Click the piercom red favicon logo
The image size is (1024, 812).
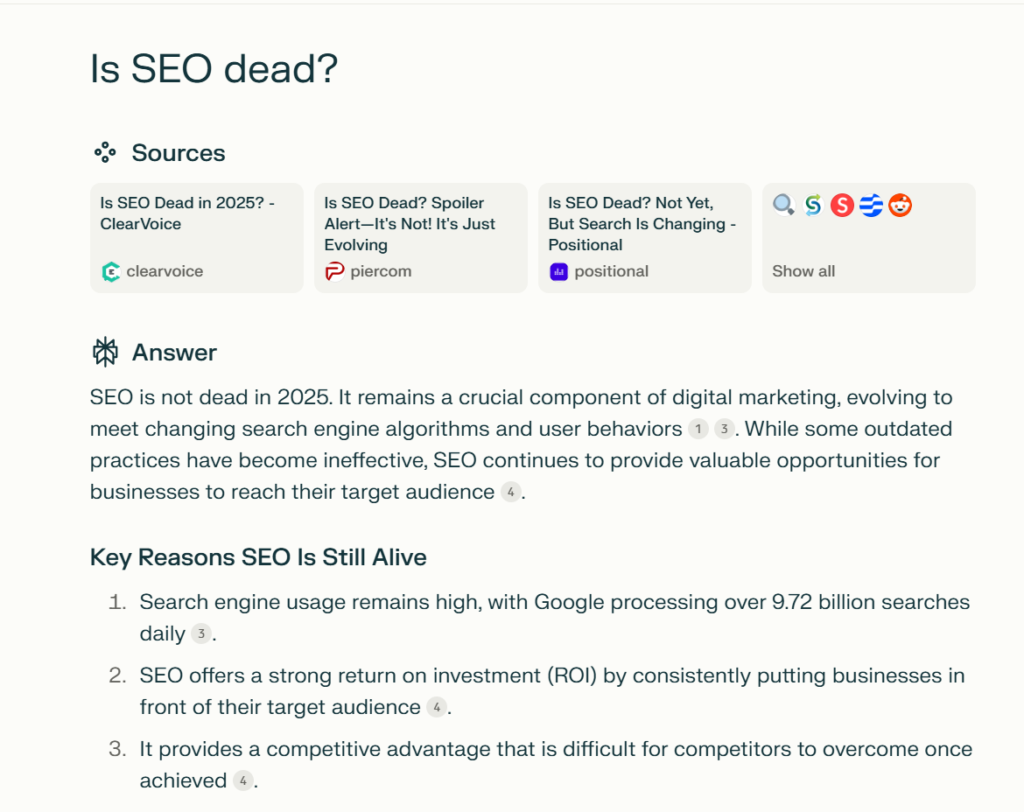(x=334, y=271)
